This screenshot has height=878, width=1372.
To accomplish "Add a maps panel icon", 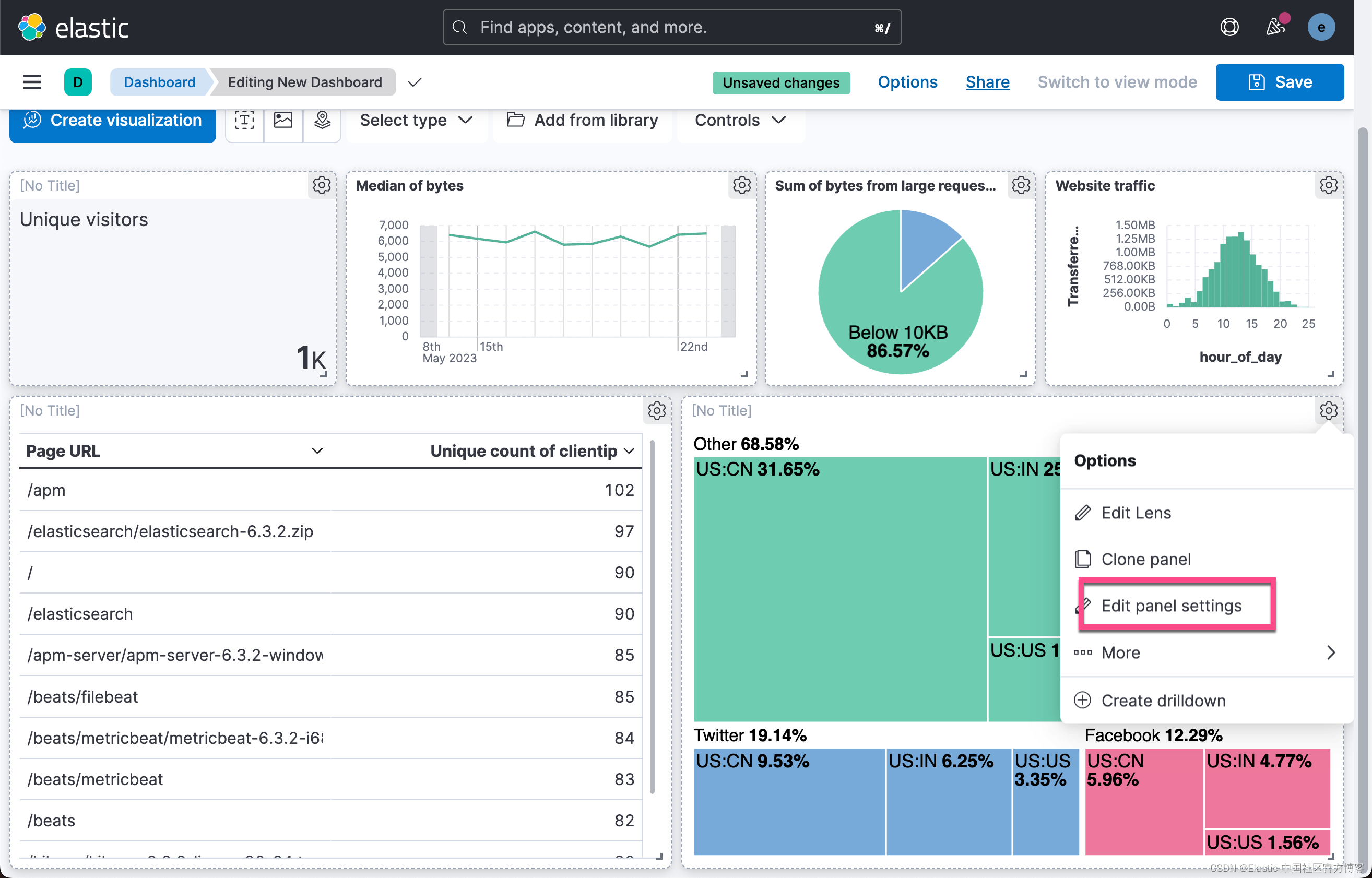I will 322,120.
